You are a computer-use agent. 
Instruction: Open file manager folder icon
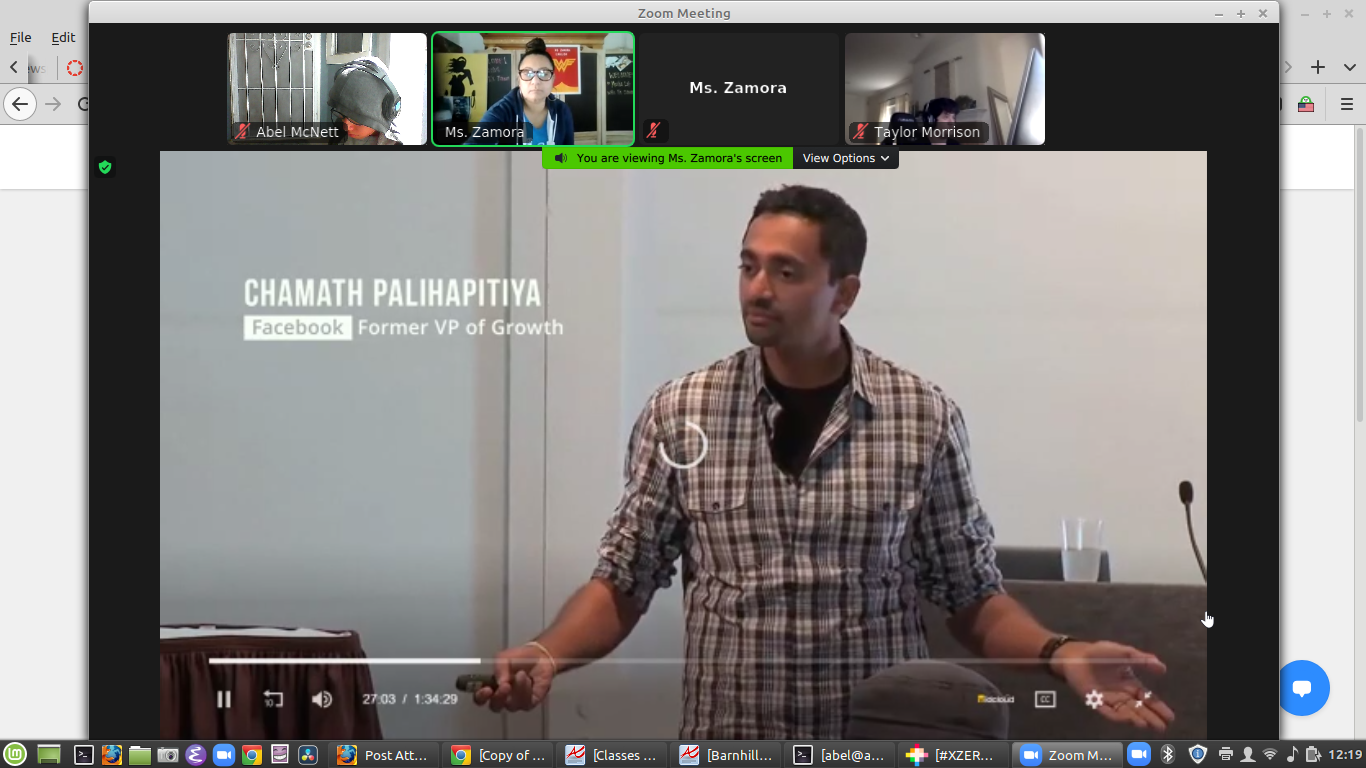[x=140, y=755]
